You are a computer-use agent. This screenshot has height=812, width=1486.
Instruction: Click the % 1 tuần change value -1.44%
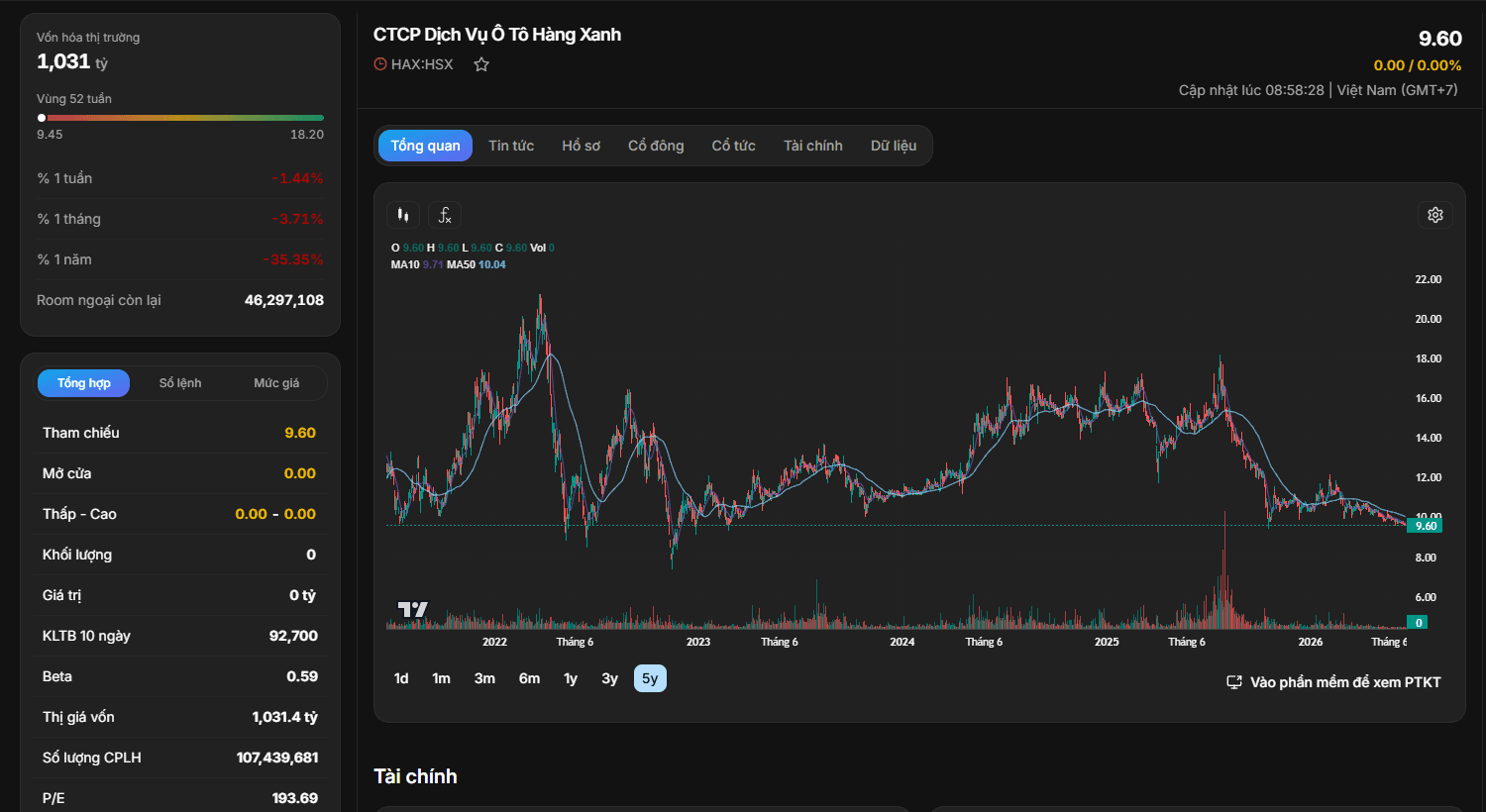[x=297, y=178]
